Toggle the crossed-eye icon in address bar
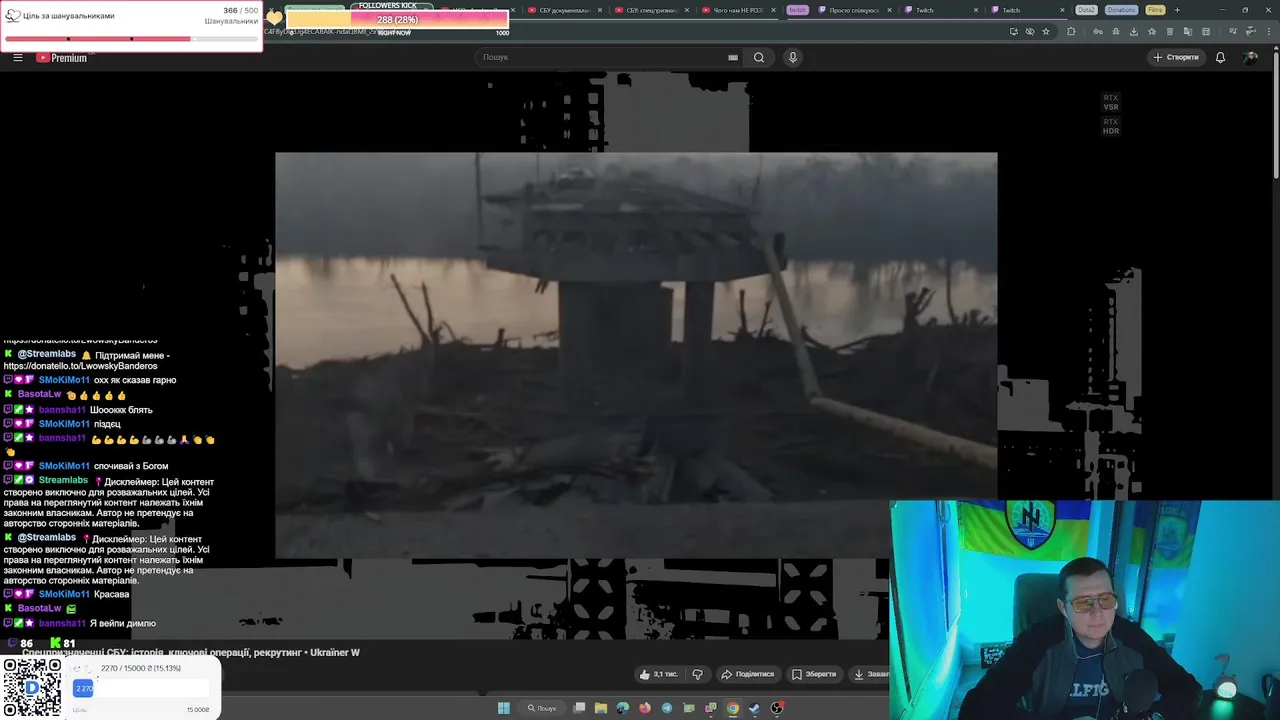The image size is (1280, 720). [1030, 31]
